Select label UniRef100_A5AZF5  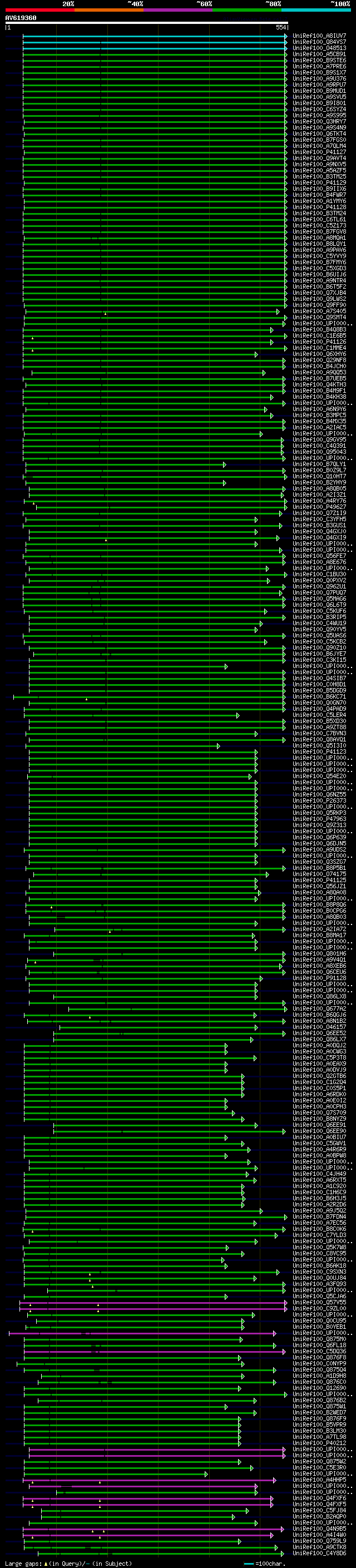coord(319,170)
